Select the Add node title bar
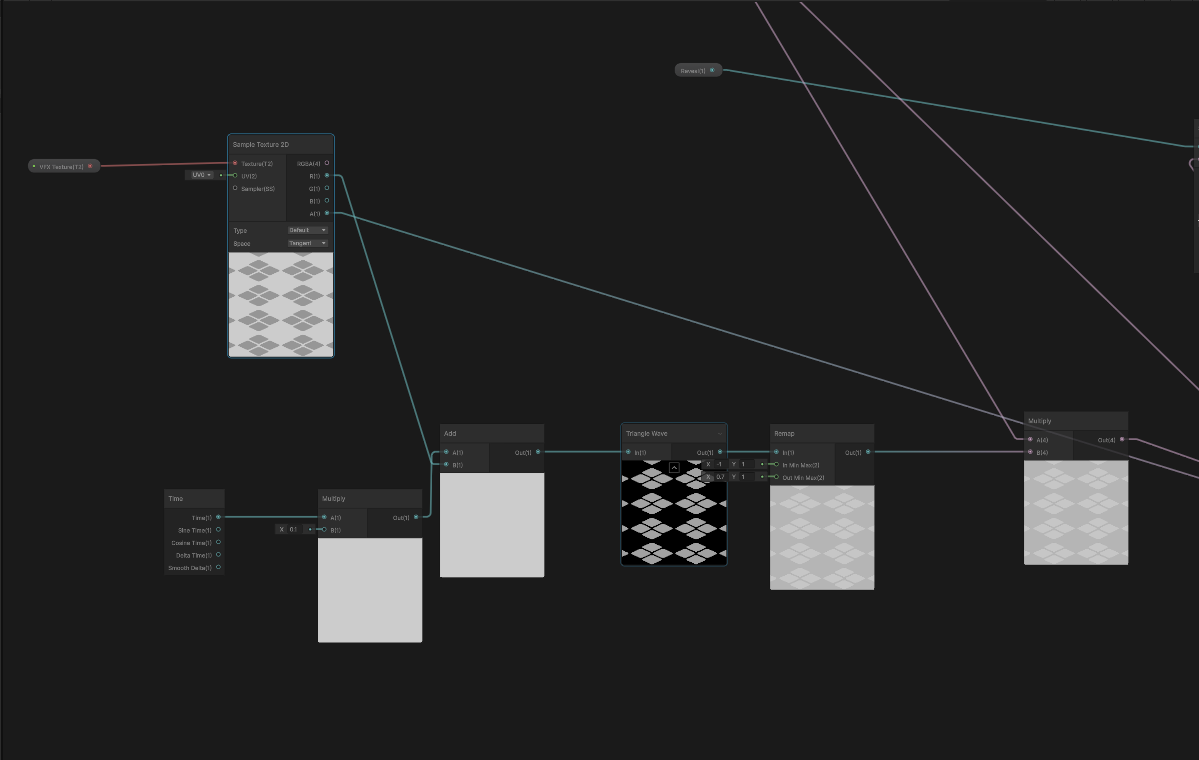The image size is (1199, 760). pos(492,434)
